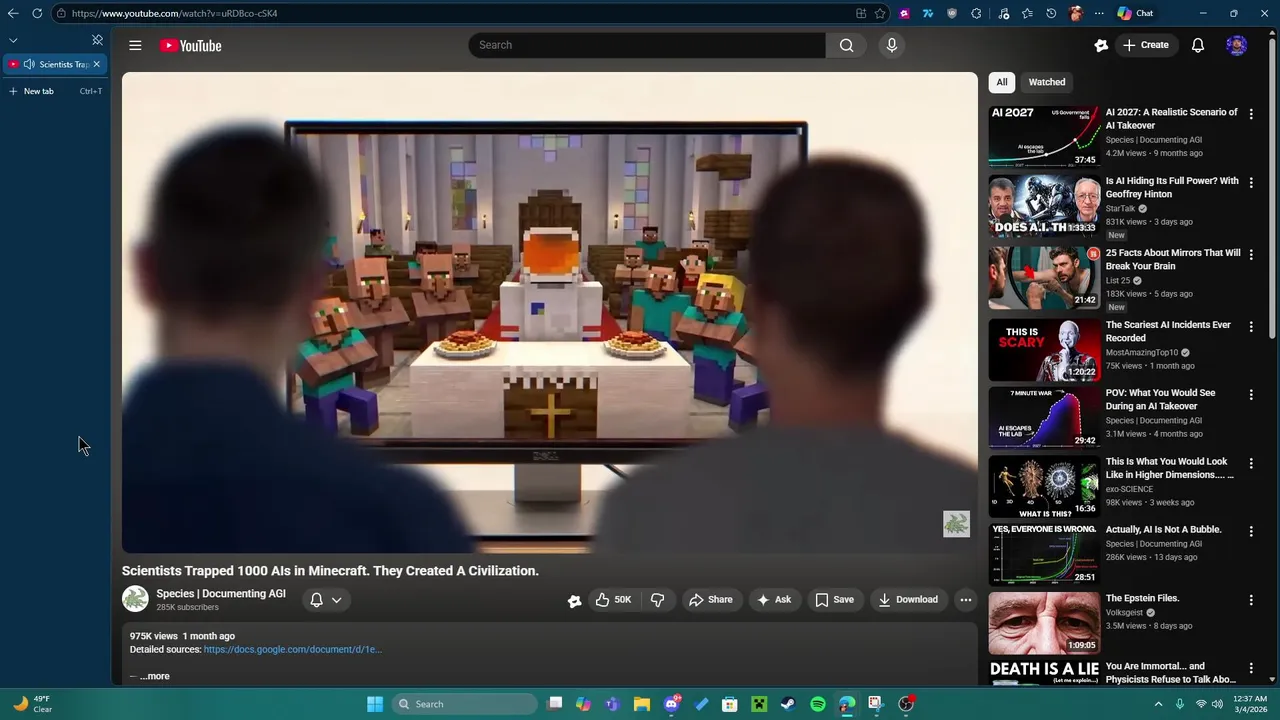This screenshot has width=1280, height=720.
Task: Open Species Documenting AGI channel name
Action: (221, 593)
